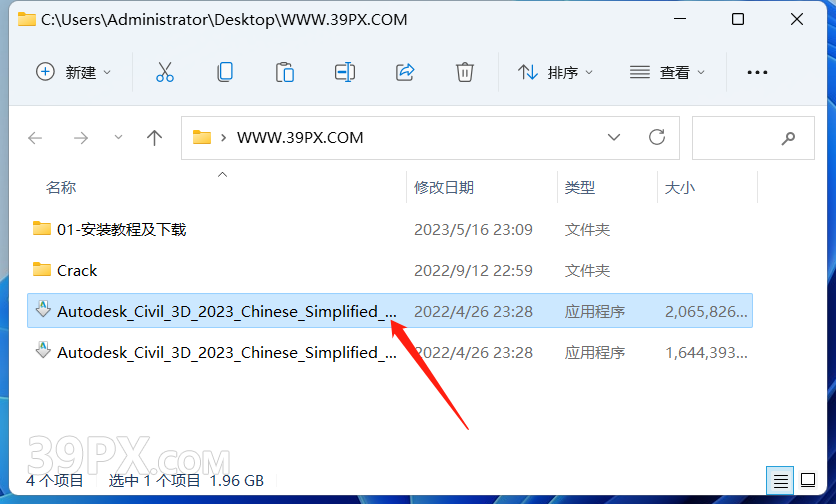Click the Cut scissors icon
Screen dimensions: 836x504
[165, 72]
